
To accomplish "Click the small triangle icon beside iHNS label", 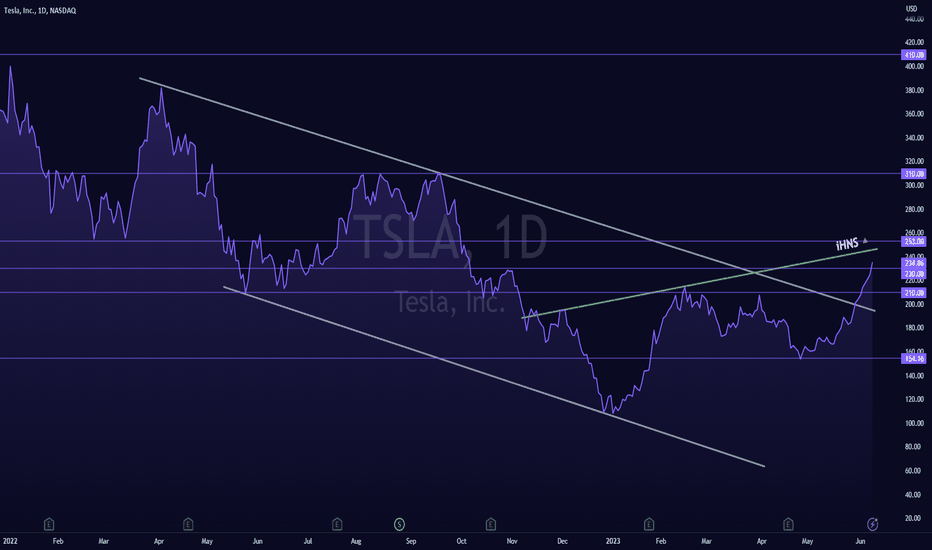I will click(865, 241).
